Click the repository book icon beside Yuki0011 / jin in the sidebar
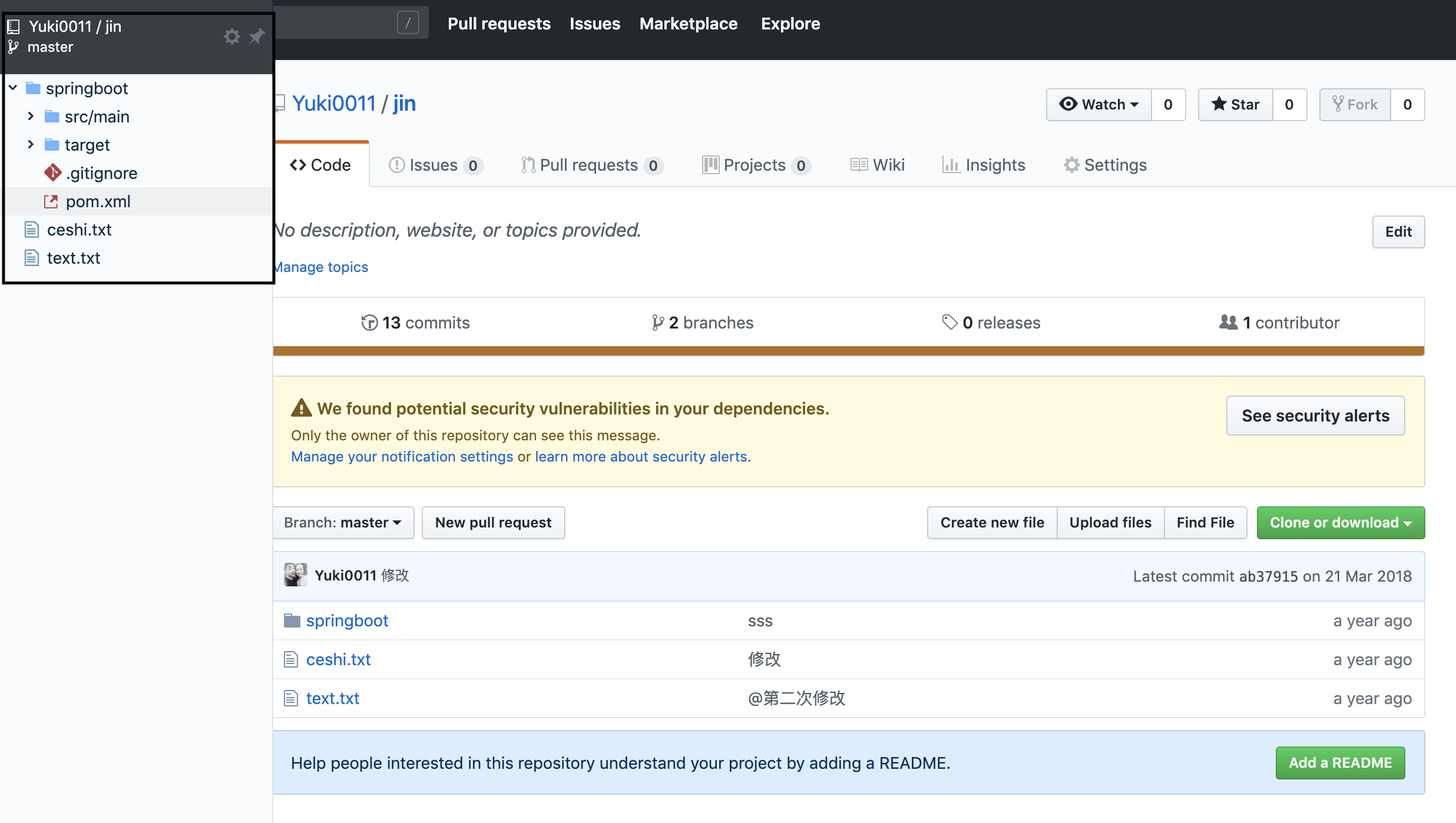Viewport: 1456px width, 823px height. pos(14,26)
